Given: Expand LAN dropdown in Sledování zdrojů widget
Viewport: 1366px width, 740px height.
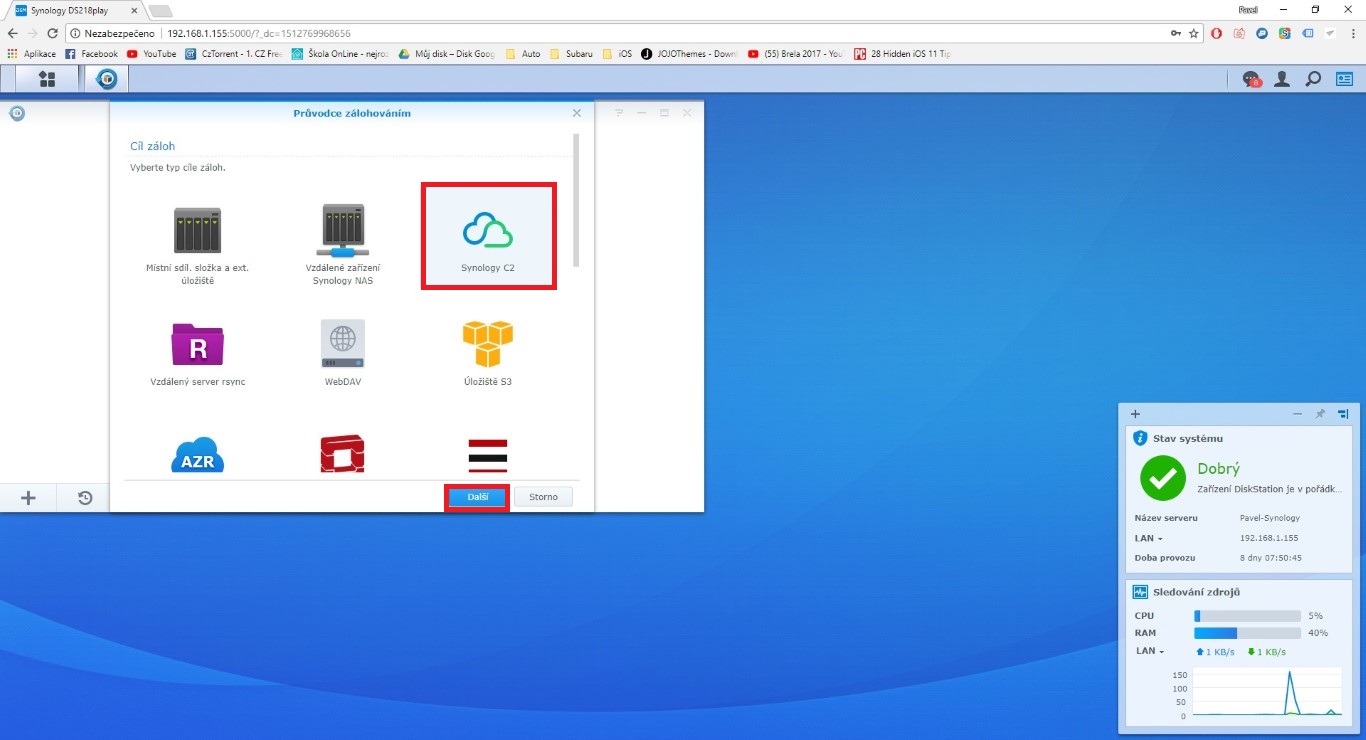Looking at the screenshot, I should 1149,651.
